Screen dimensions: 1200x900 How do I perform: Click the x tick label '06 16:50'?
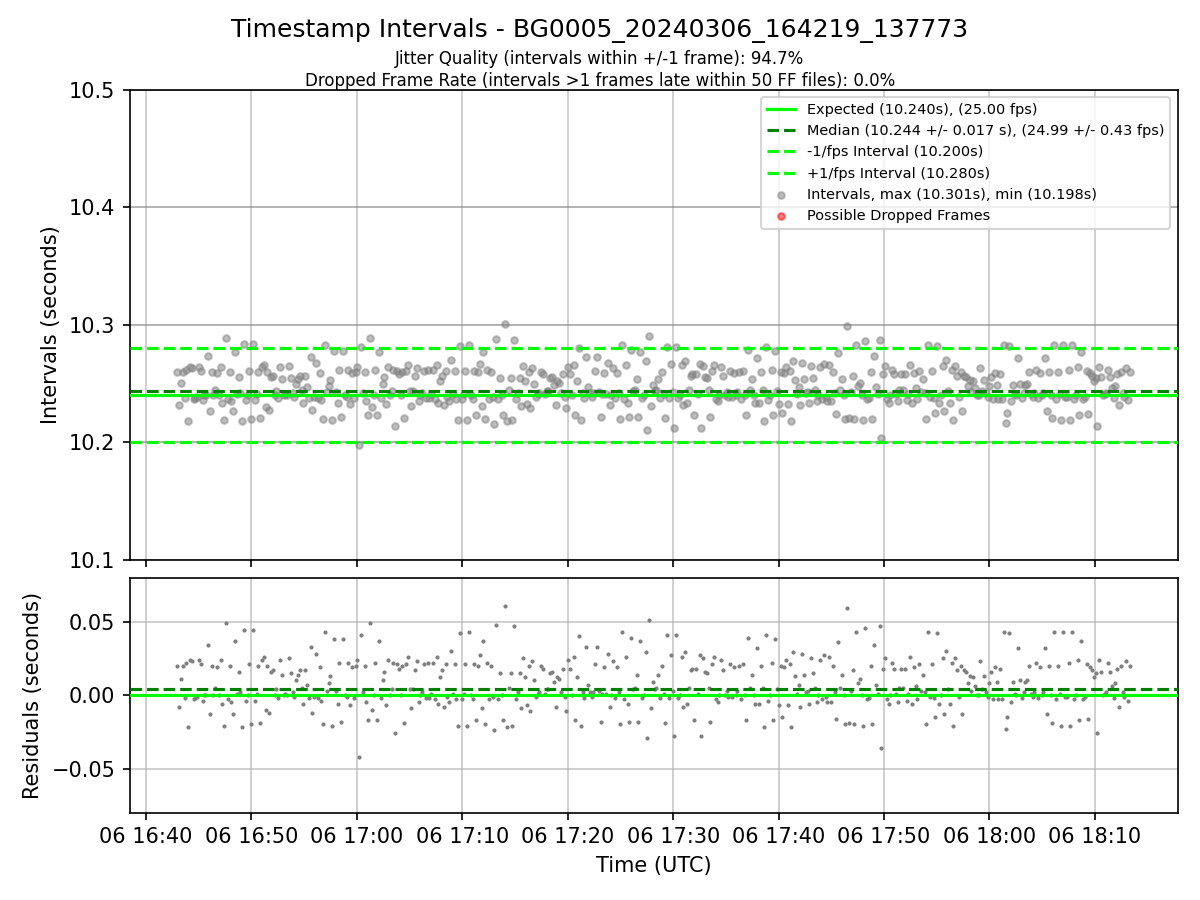(x=251, y=835)
